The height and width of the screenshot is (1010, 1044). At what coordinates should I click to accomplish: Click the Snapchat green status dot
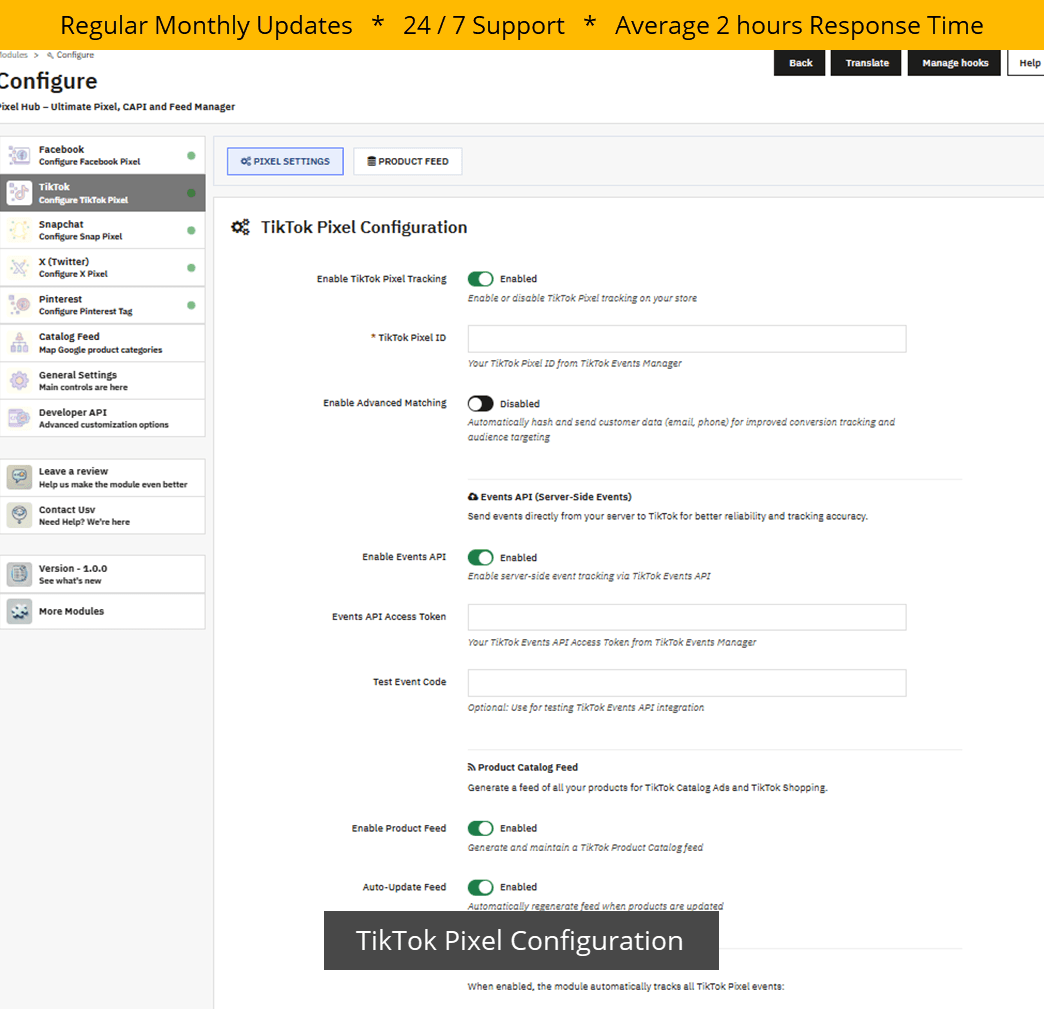tap(191, 230)
